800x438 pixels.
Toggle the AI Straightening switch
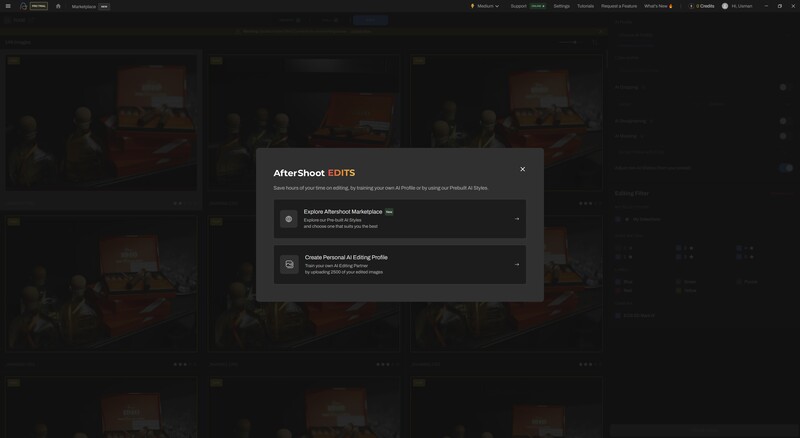pos(786,121)
